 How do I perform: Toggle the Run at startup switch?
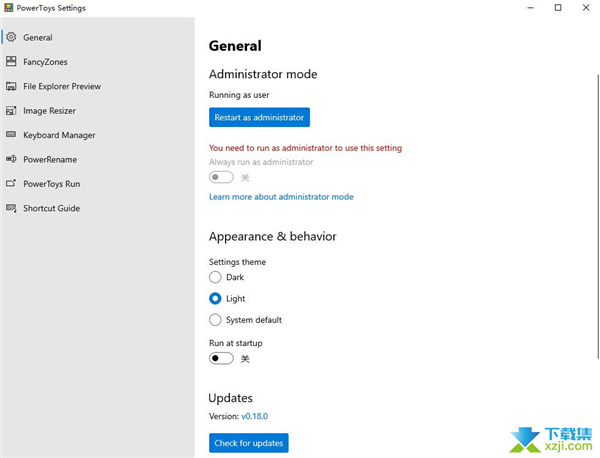[221, 358]
